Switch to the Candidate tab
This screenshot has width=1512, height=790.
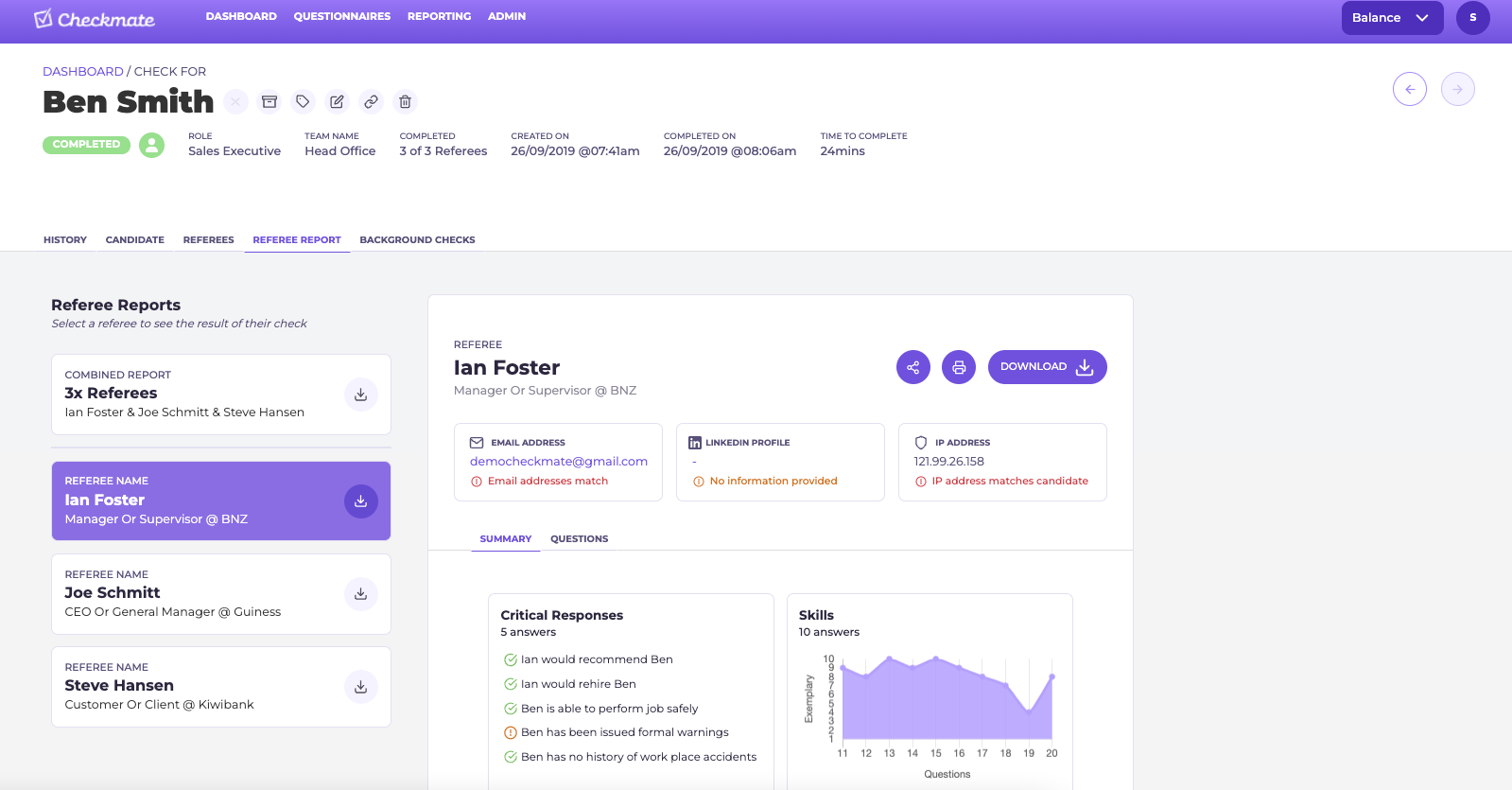tap(135, 240)
